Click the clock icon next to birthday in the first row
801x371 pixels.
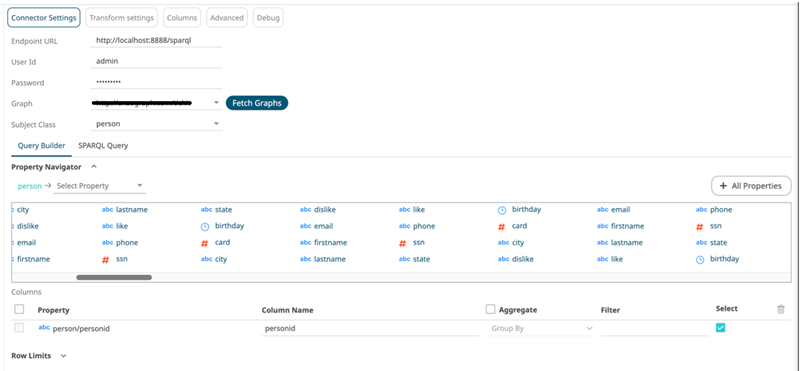click(x=502, y=210)
